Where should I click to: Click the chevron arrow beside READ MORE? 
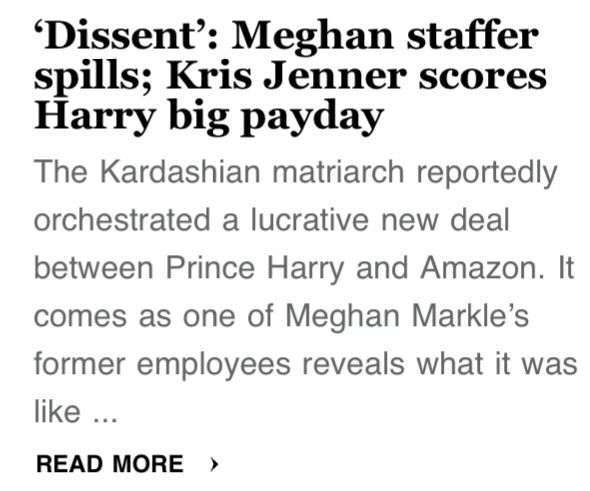(x=214, y=464)
